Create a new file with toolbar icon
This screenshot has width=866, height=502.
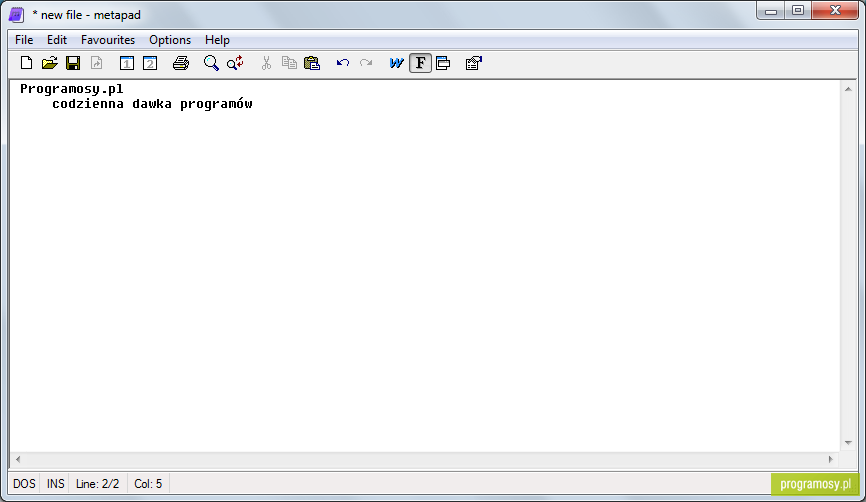pos(26,63)
